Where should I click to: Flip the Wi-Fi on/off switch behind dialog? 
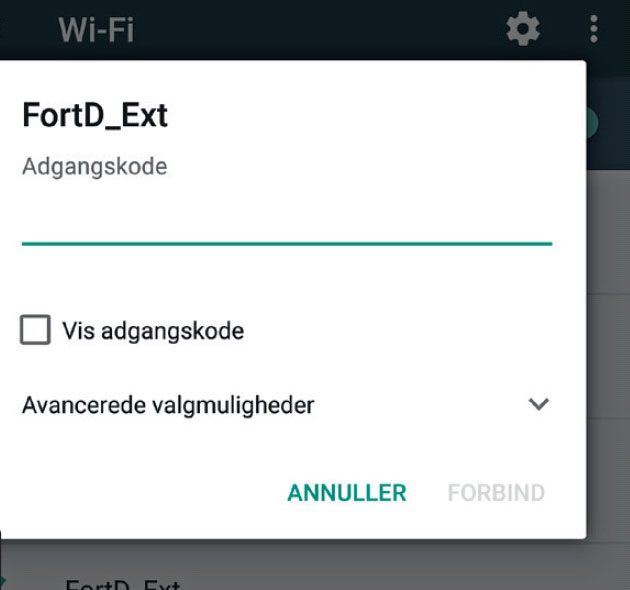click(x=592, y=123)
